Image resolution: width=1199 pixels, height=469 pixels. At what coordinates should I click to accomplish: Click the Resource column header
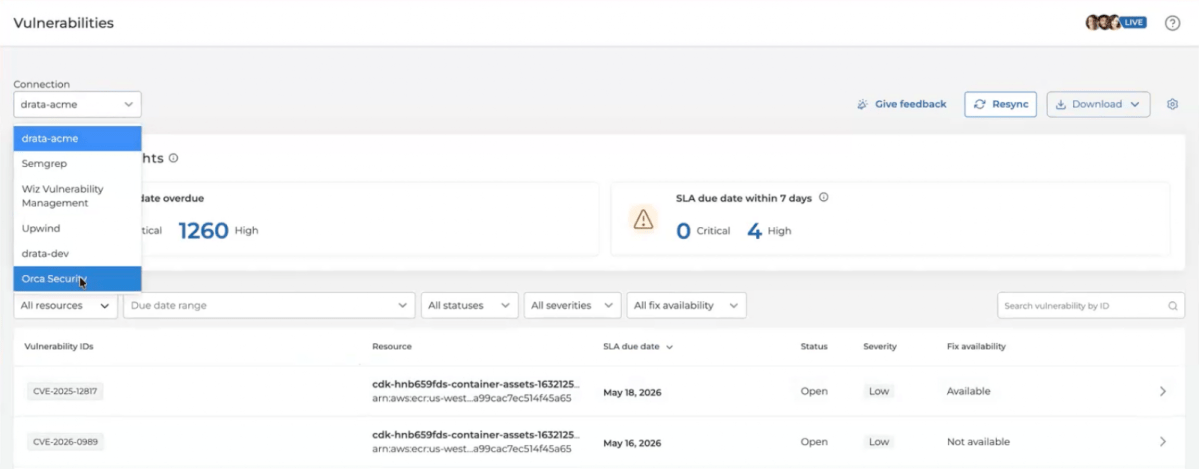coord(392,347)
